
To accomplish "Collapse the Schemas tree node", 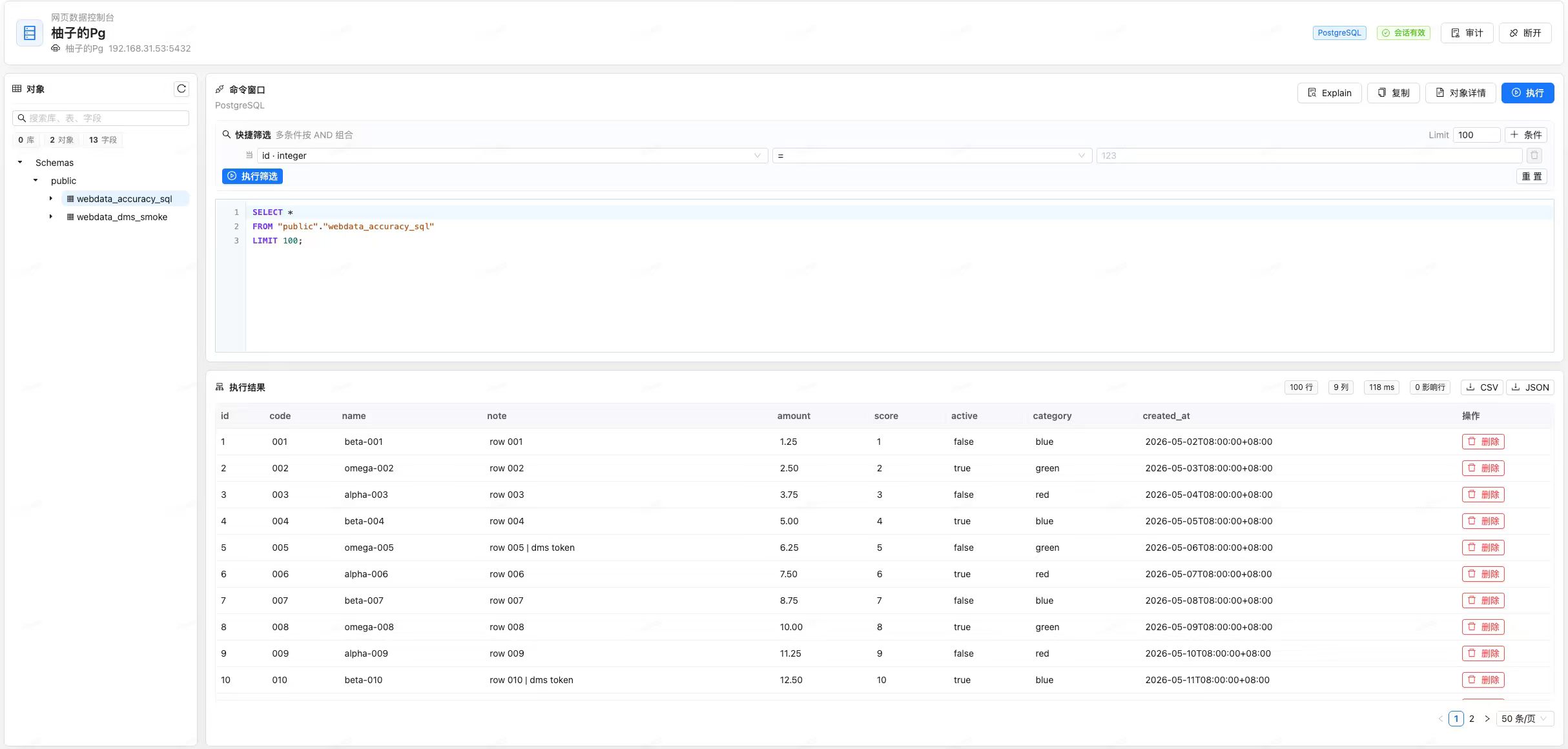I will pos(20,163).
